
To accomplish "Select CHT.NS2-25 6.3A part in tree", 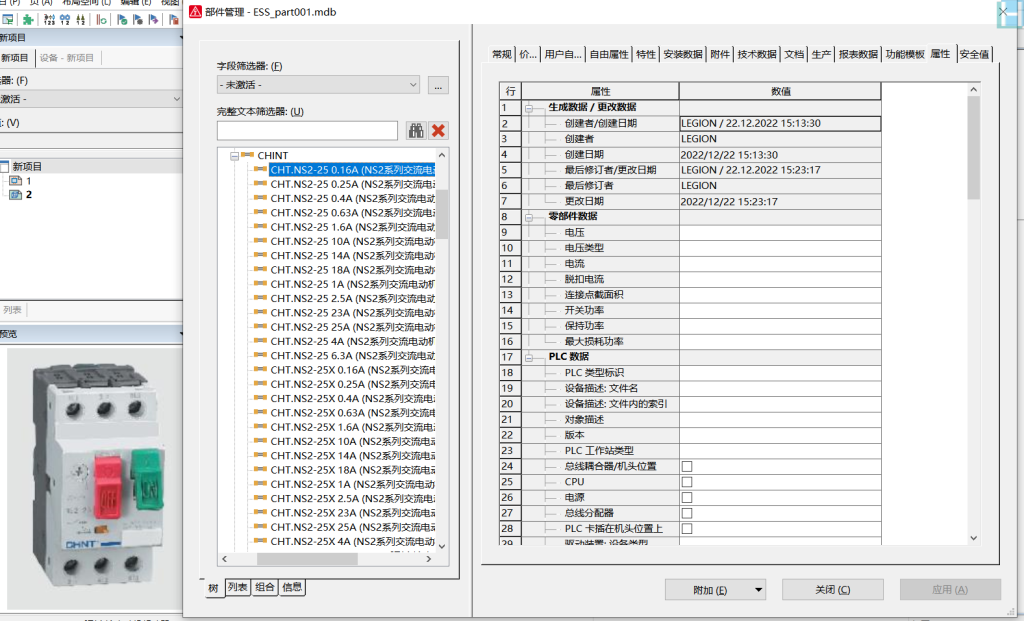I will pos(352,355).
